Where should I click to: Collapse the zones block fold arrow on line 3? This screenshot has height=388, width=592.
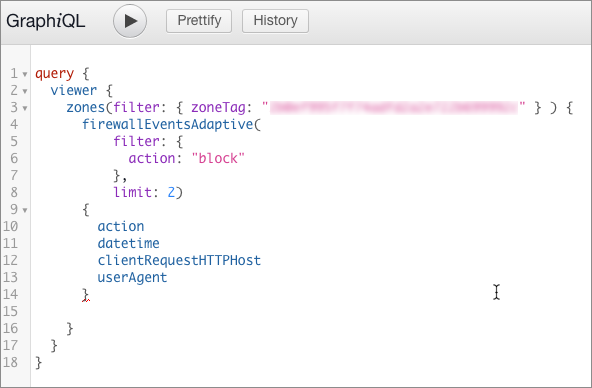click(25, 108)
